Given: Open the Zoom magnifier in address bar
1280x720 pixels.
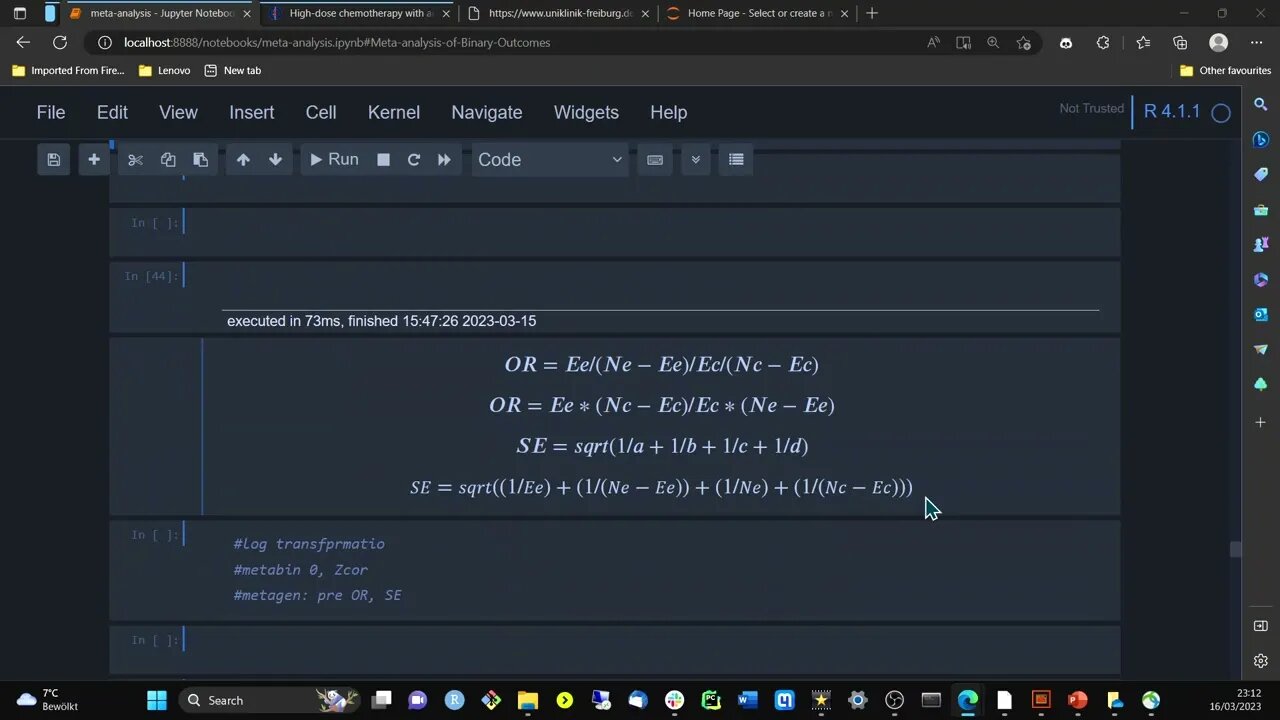Looking at the screenshot, I should [993, 43].
